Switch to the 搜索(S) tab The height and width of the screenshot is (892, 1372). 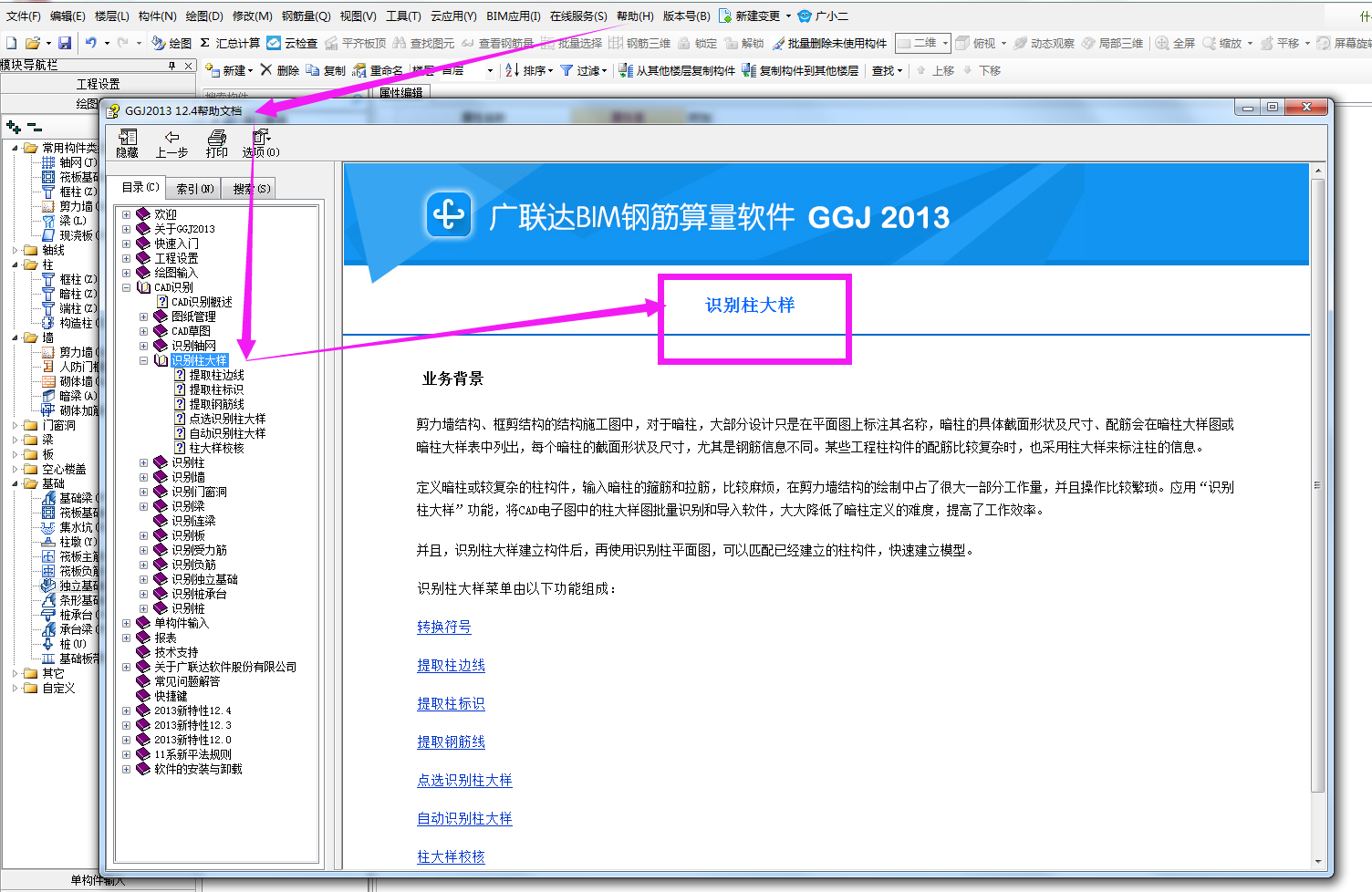point(251,189)
